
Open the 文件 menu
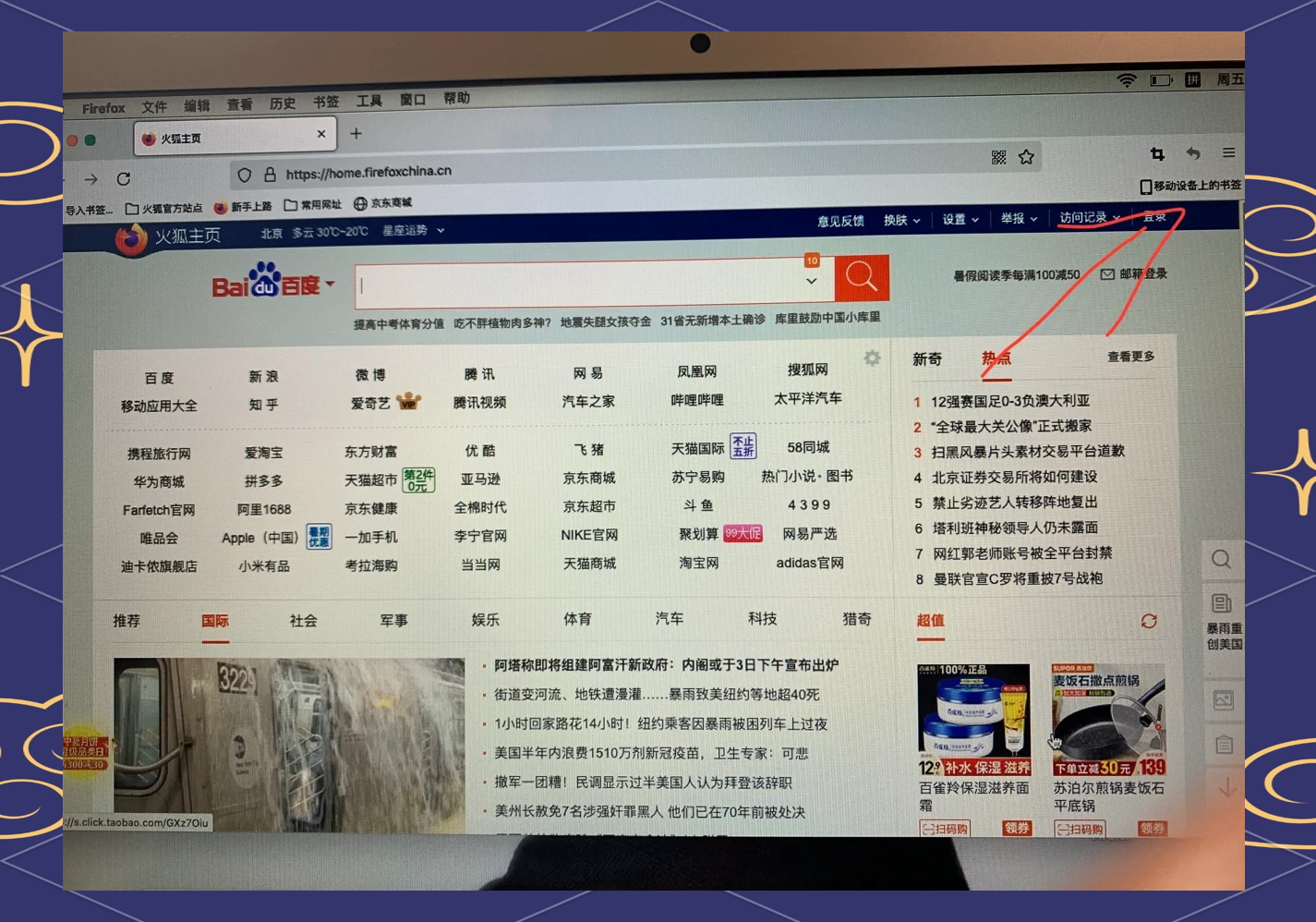[154, 106]
